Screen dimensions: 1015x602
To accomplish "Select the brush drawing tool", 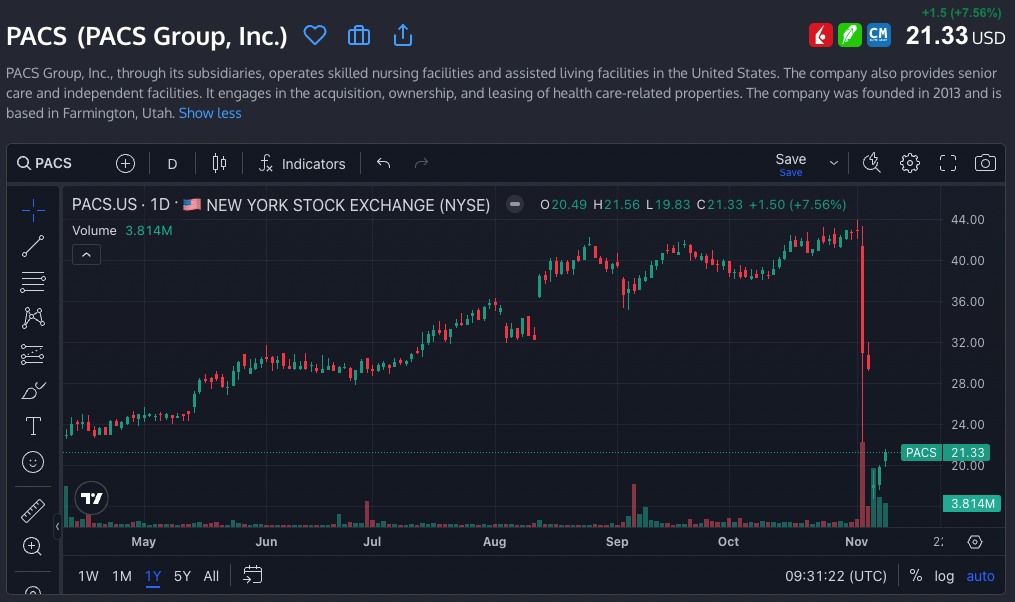I will pos(33,390).
